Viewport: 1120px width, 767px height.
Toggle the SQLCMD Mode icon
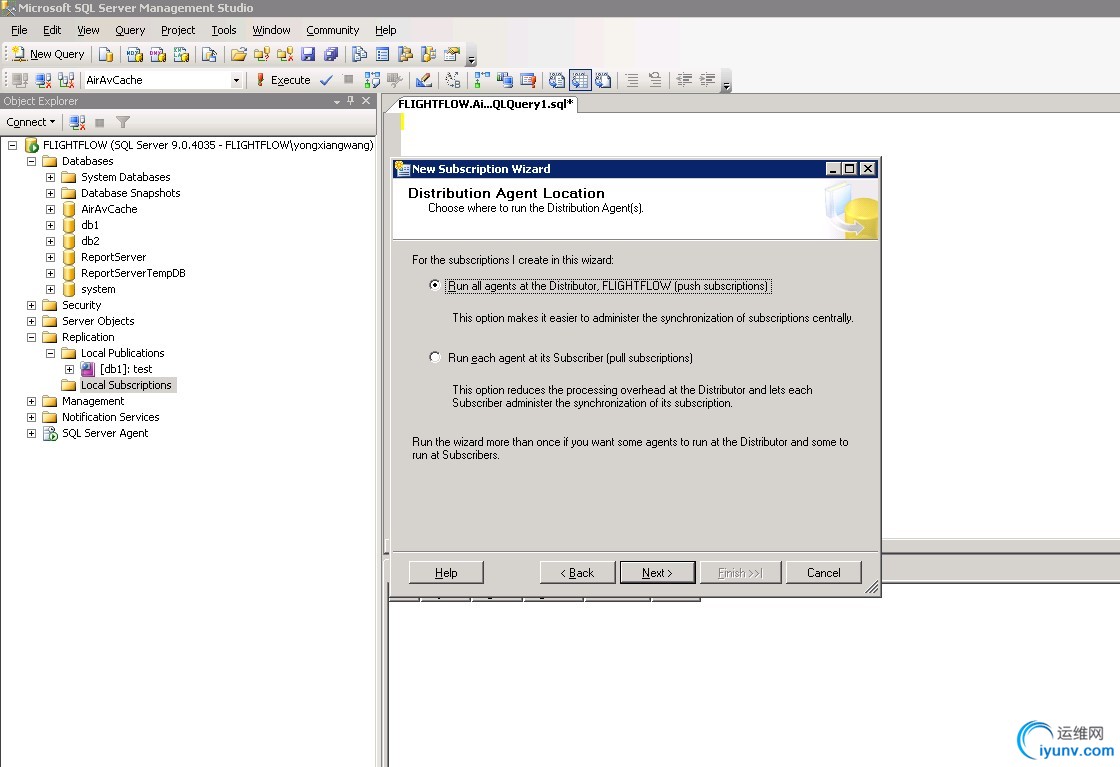[528, 80]
